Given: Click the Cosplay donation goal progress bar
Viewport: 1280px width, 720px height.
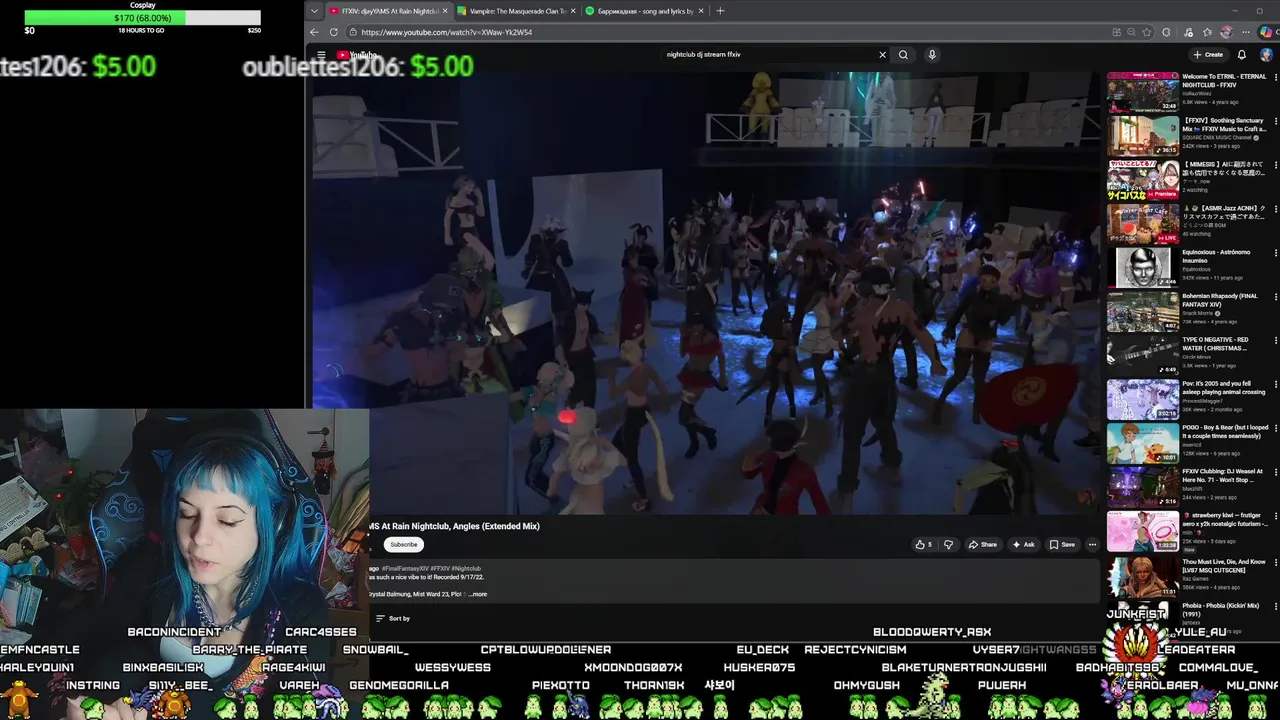Looking at the screenshot, I should (143, 18).
